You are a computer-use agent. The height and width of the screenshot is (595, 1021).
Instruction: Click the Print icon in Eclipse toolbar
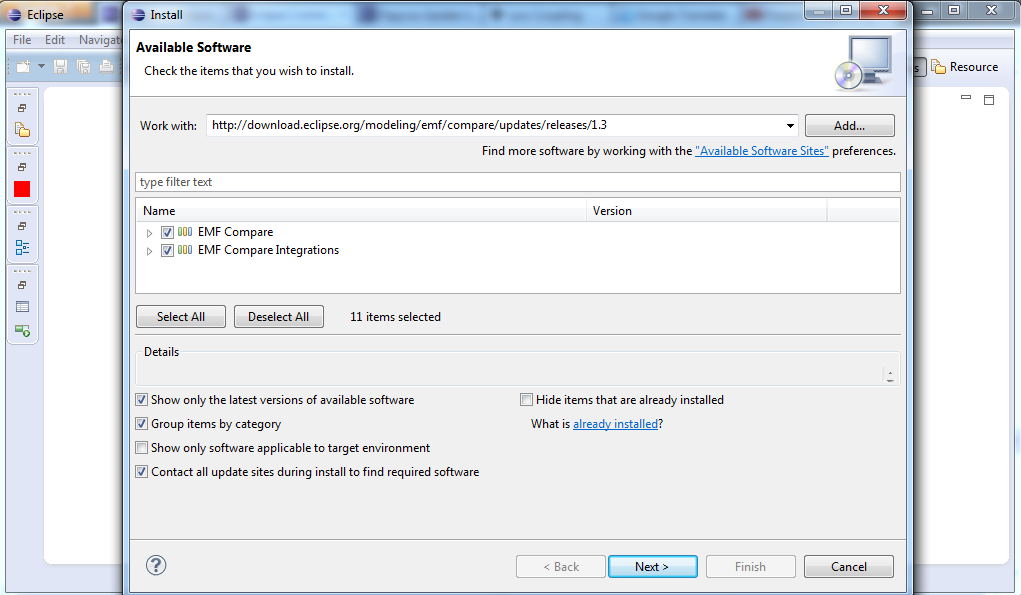[x=106, y=66]
